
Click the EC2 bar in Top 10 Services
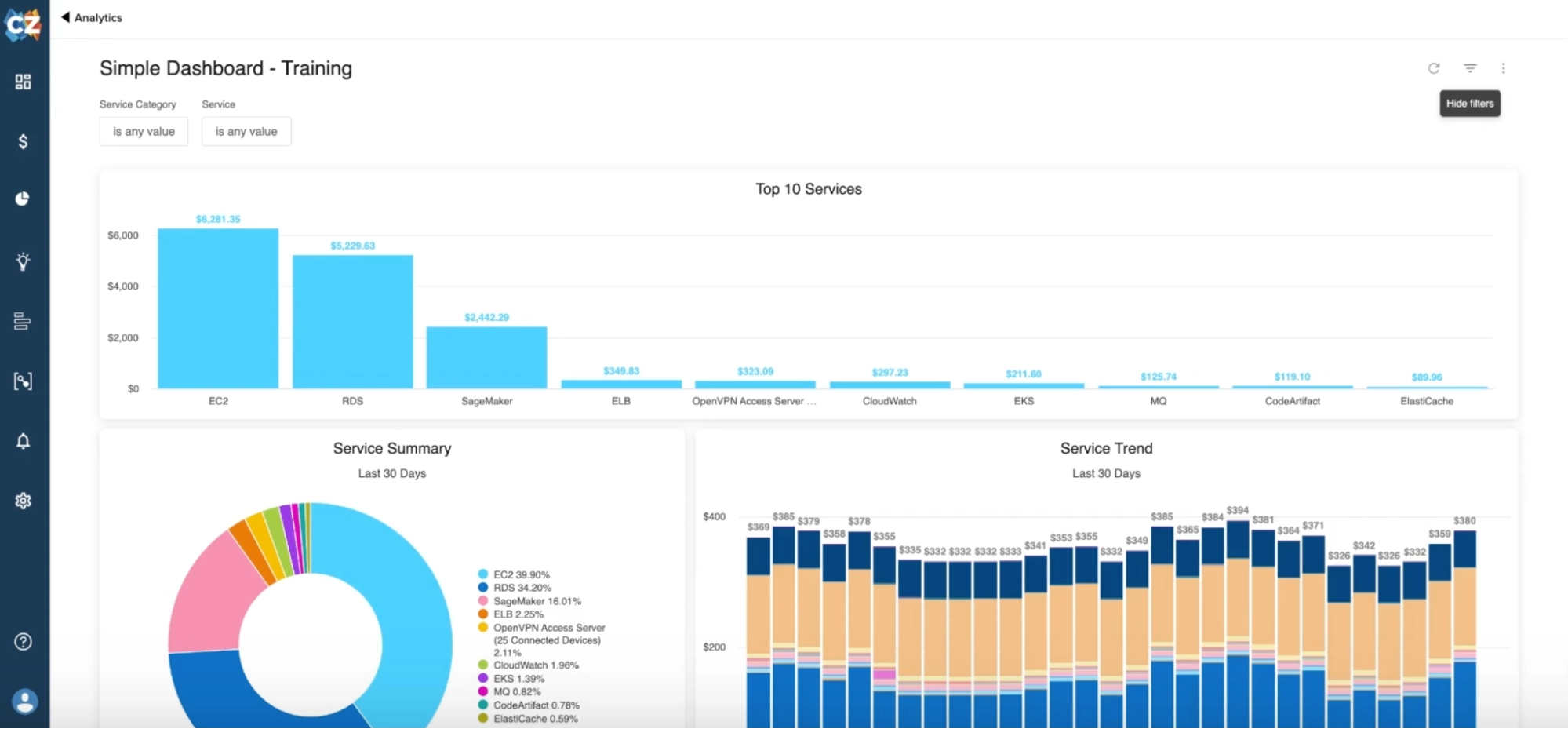tap(218, 308)
